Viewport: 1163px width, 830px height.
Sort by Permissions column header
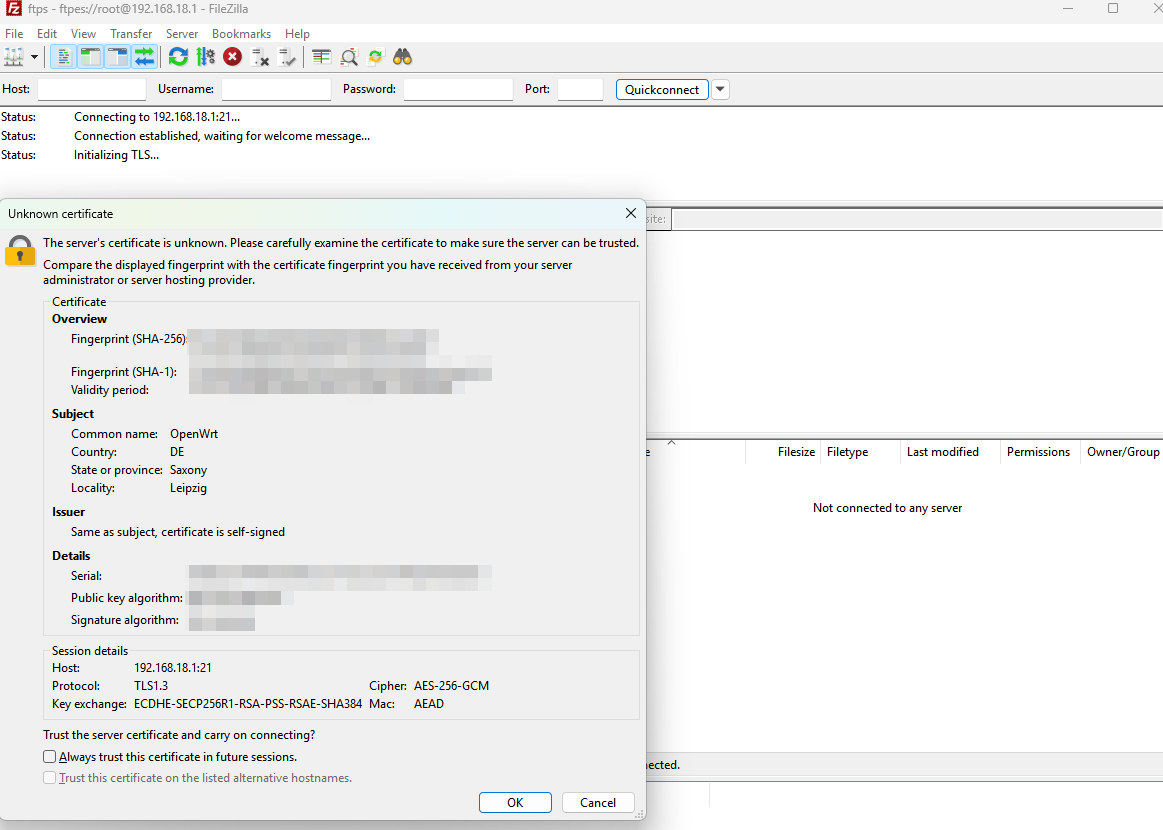1038,452
